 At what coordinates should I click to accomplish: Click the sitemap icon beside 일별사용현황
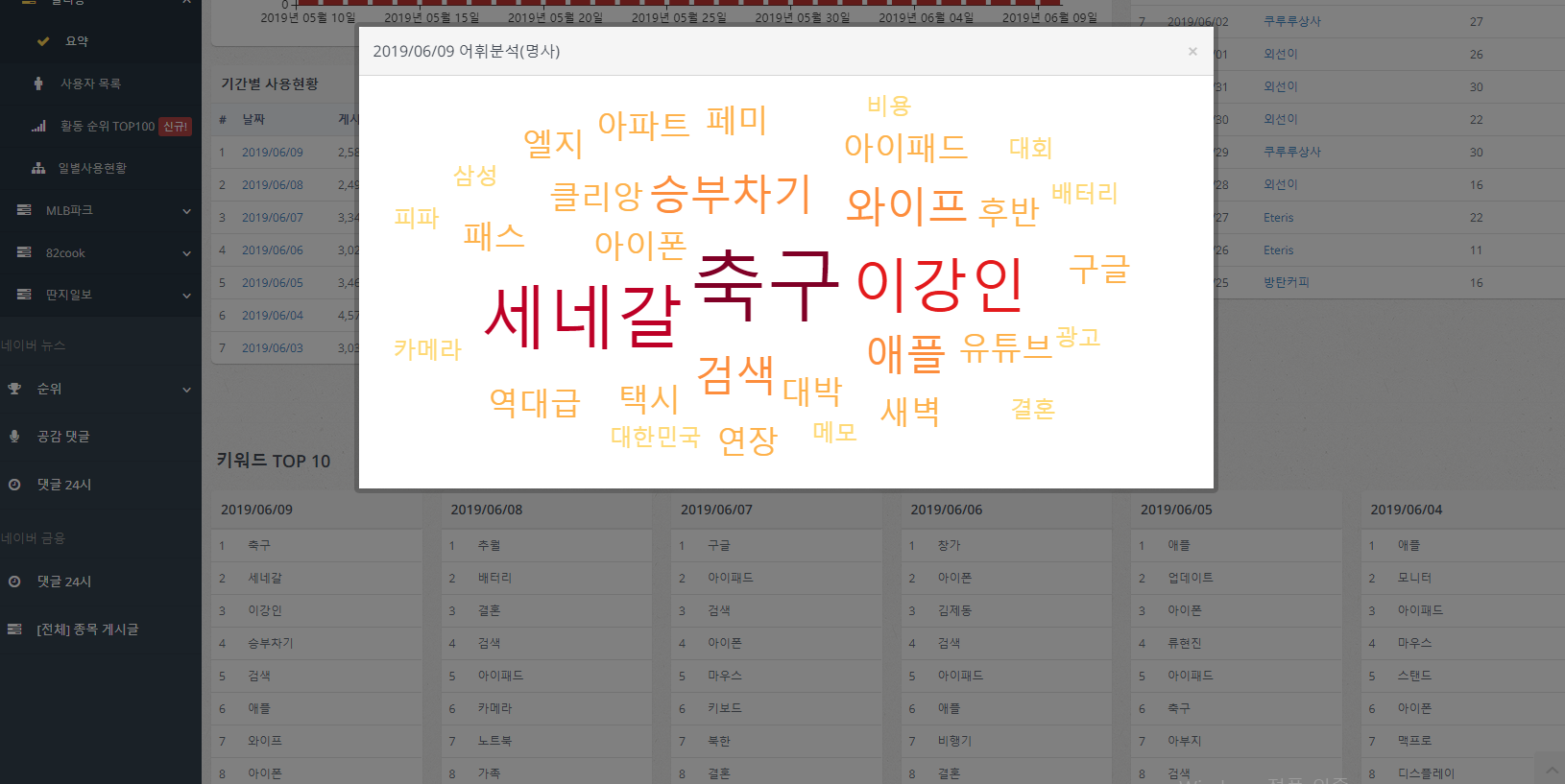click(38, 168)
